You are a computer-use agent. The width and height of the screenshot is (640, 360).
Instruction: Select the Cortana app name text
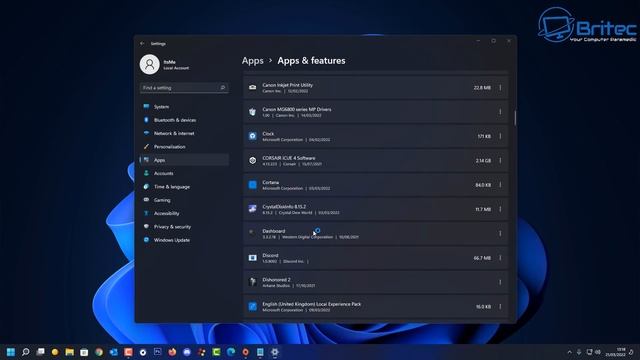[x=271, y=182]
